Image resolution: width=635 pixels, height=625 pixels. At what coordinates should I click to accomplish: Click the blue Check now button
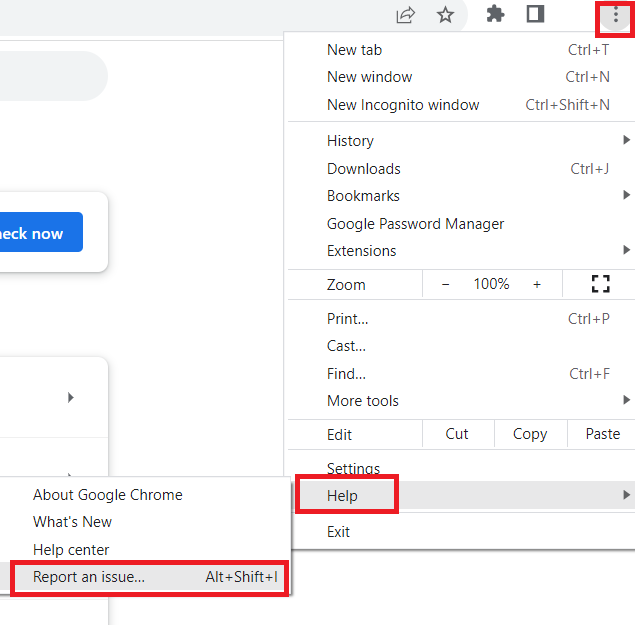tap(40, 233)
